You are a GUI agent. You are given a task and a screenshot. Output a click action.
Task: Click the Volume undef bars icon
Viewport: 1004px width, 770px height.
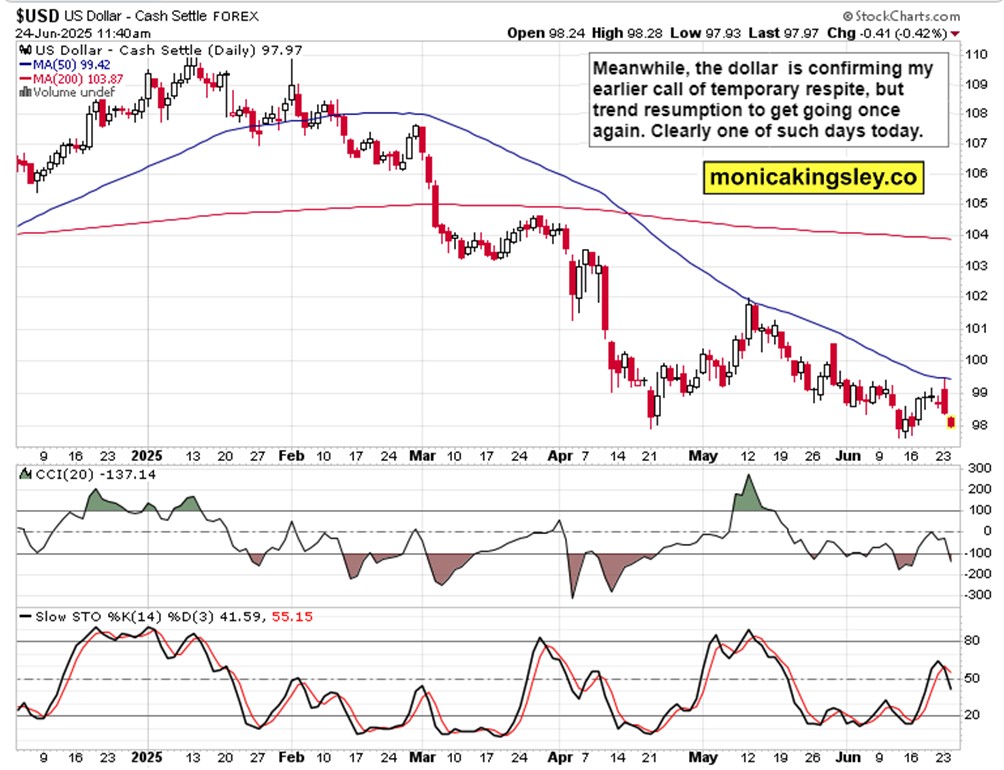point(26,92)
